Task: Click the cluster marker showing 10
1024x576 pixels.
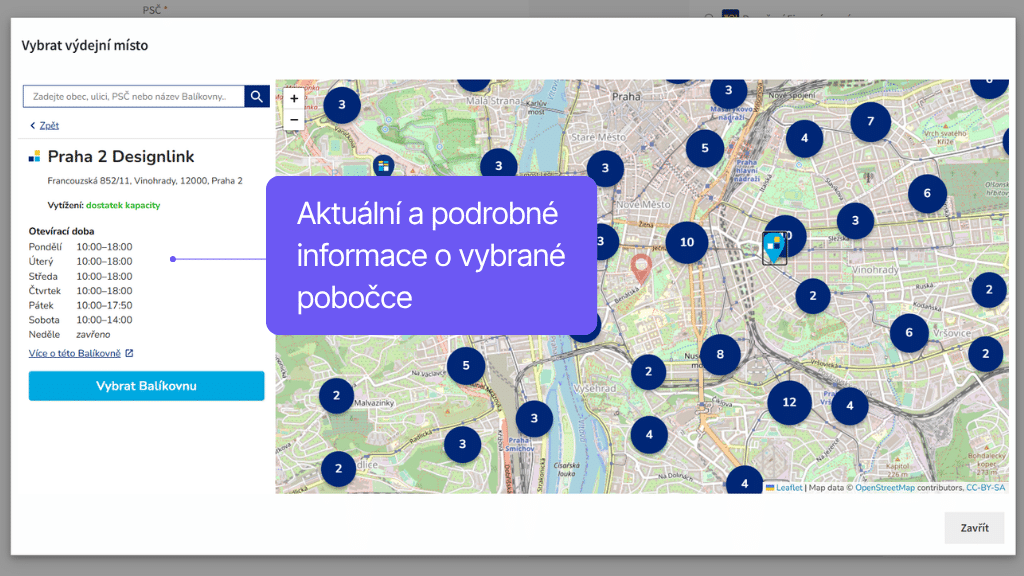Action: 687,242
